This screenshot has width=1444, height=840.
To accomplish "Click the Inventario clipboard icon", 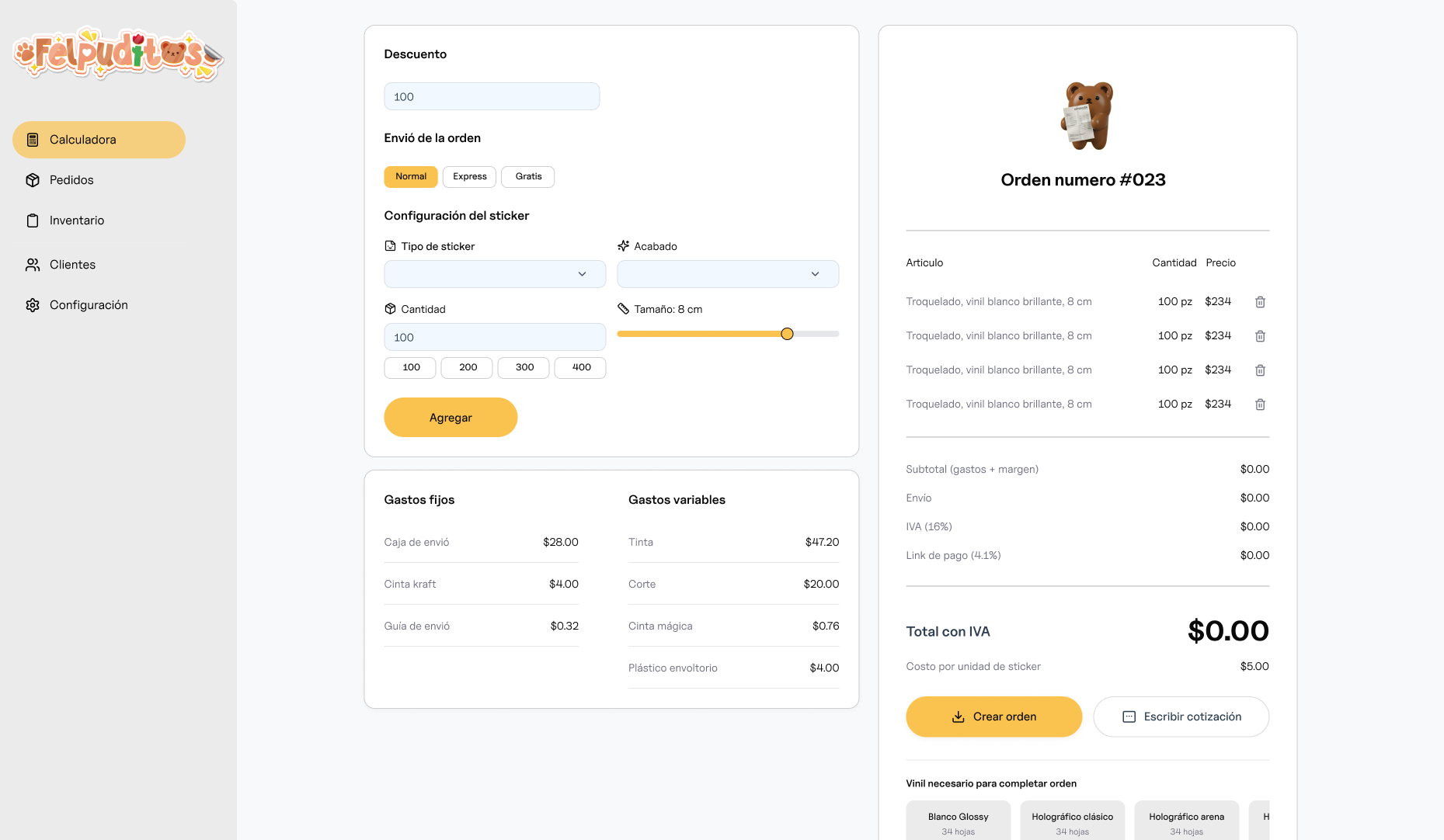I will pos(33,220).
